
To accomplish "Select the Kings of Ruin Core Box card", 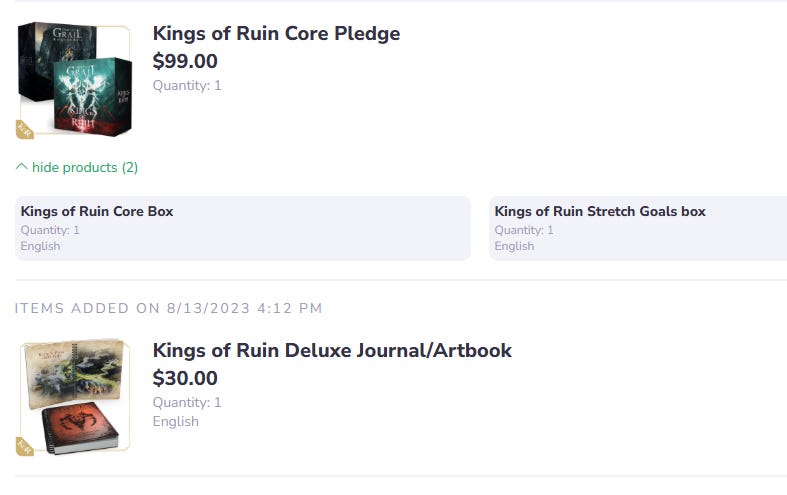I will pyautogui.click(x=242, y=228).
